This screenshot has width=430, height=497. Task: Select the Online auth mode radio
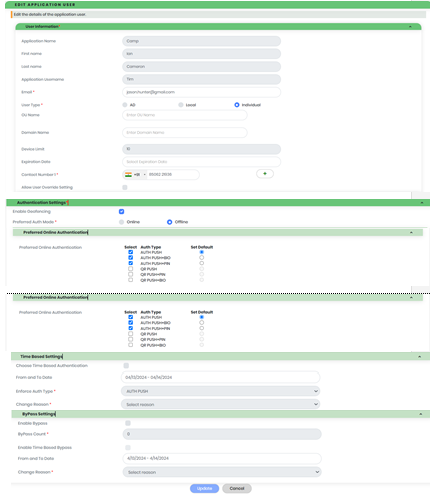click(x=121, y=222)
